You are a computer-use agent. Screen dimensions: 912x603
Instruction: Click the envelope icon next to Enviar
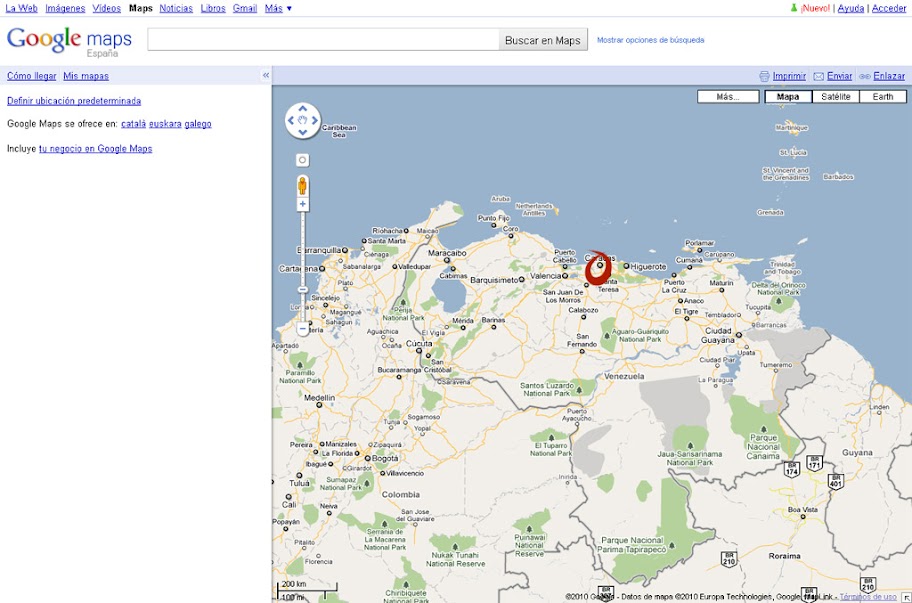pos(818,76)
